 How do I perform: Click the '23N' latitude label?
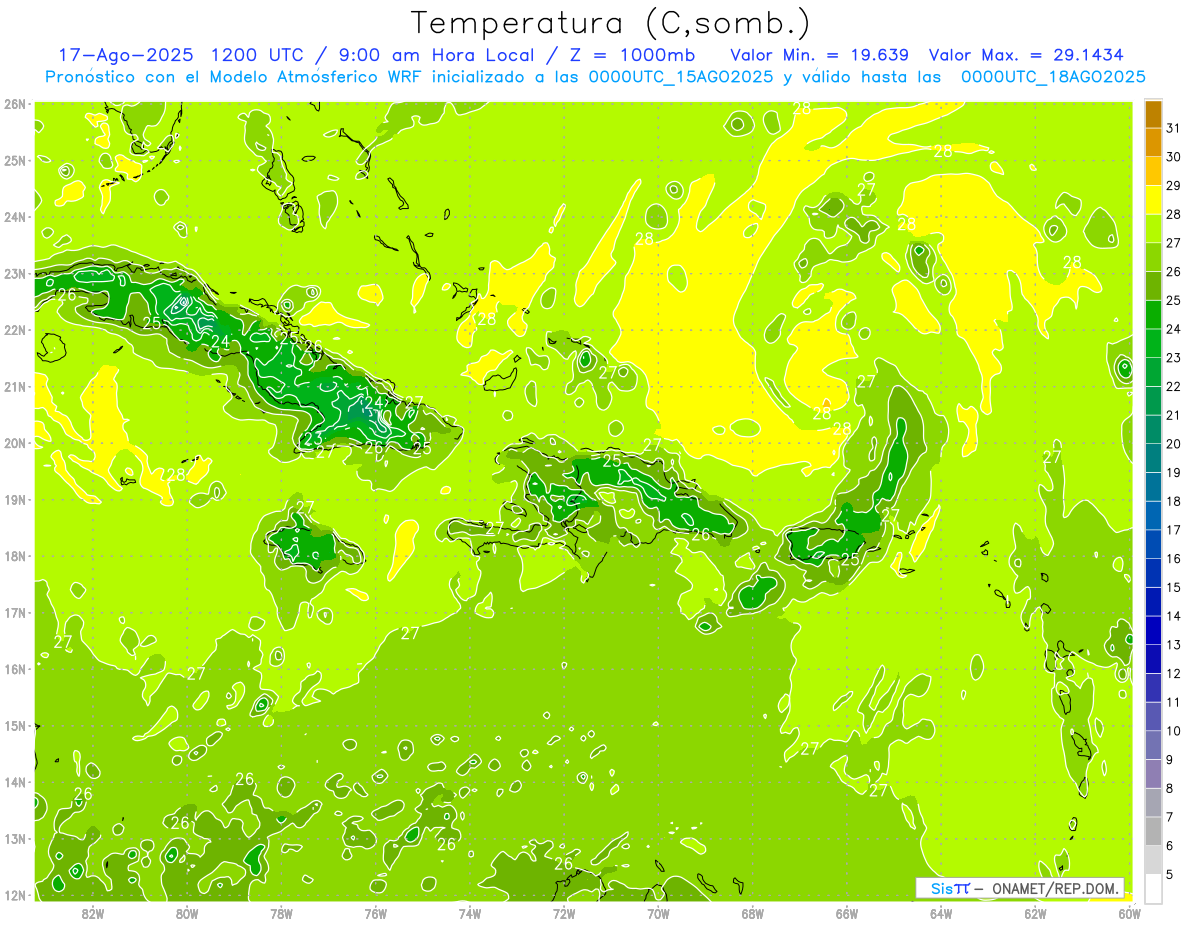point(15,274)
